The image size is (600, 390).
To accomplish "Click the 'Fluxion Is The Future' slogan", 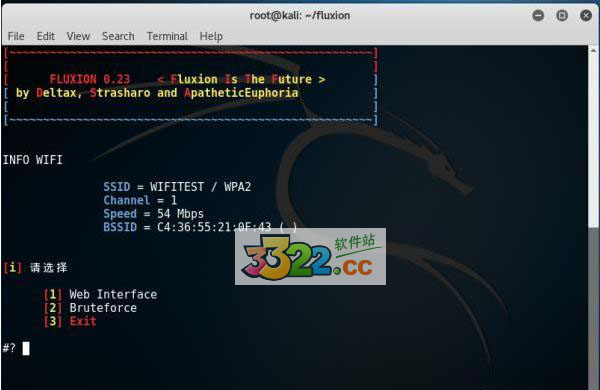I will [241, 79].
